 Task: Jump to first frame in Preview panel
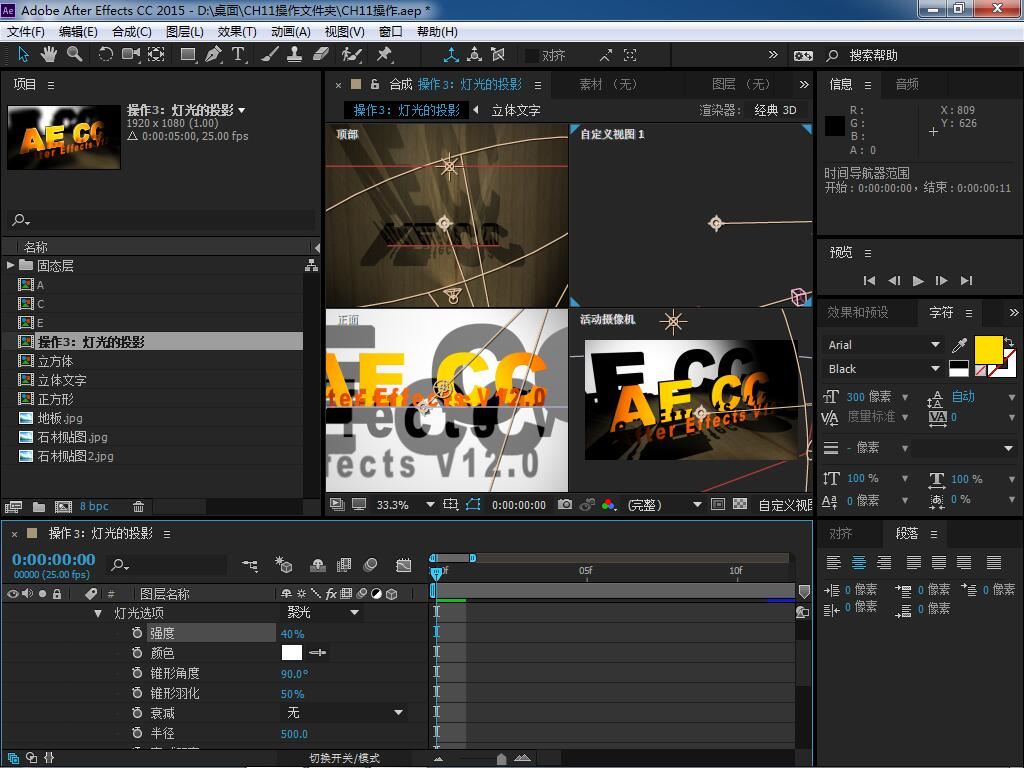pyautogui.click(x=869, y=280)
